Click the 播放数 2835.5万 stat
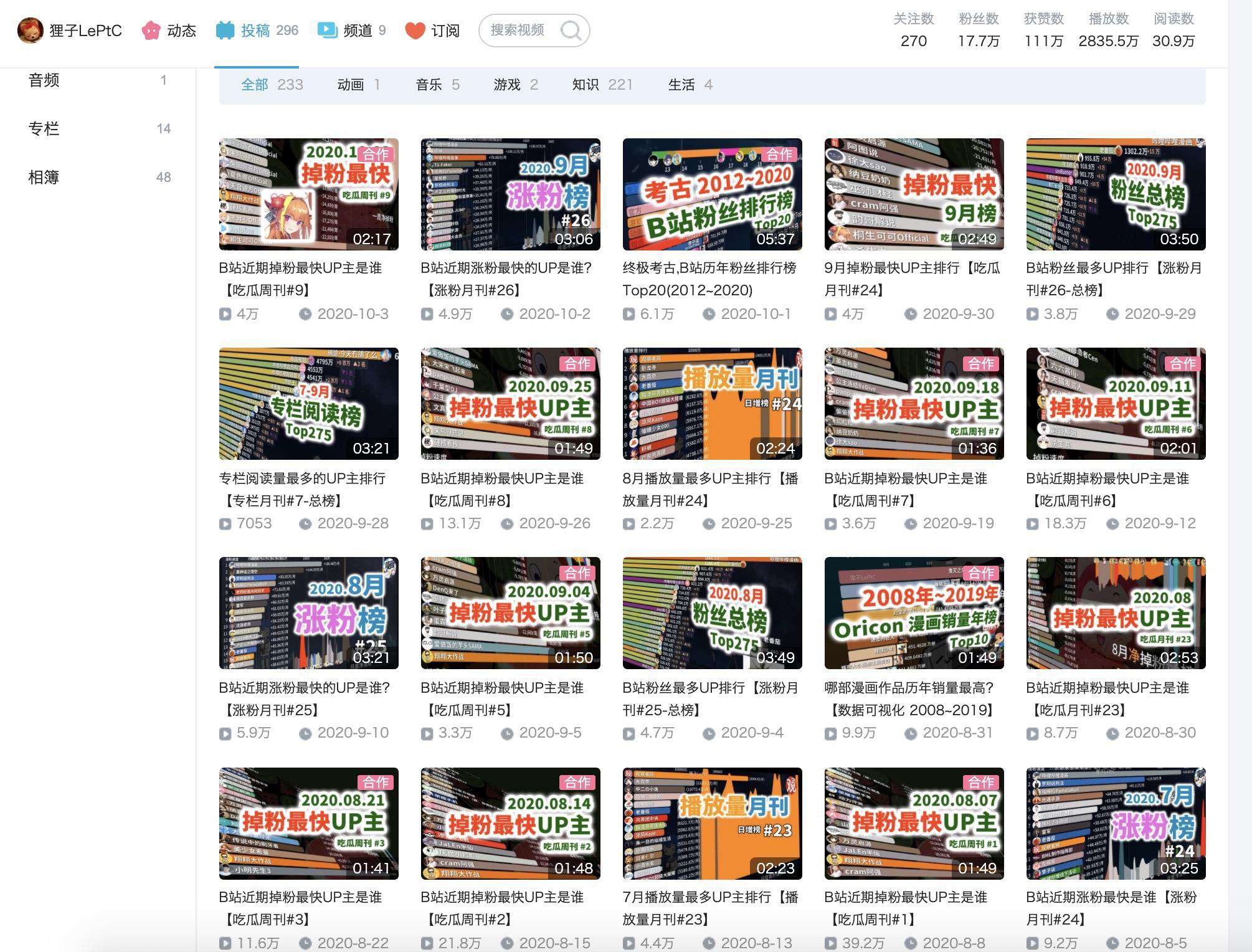The height and width of the screenshot is (952, 1252). 1109,30
